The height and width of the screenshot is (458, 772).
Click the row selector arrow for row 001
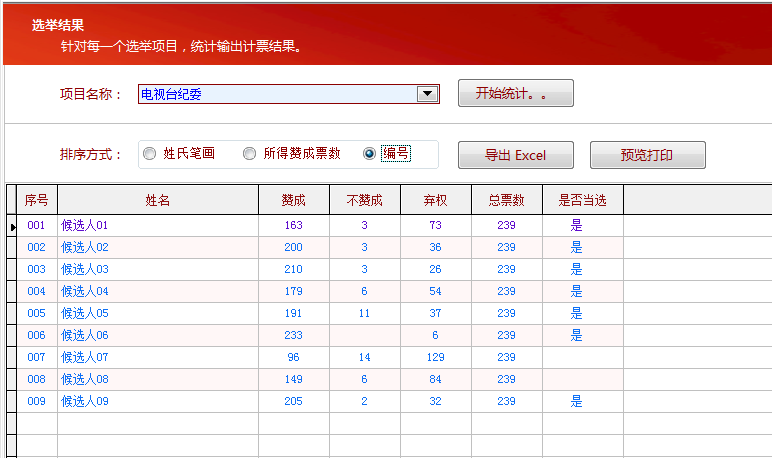click(12, 227)
